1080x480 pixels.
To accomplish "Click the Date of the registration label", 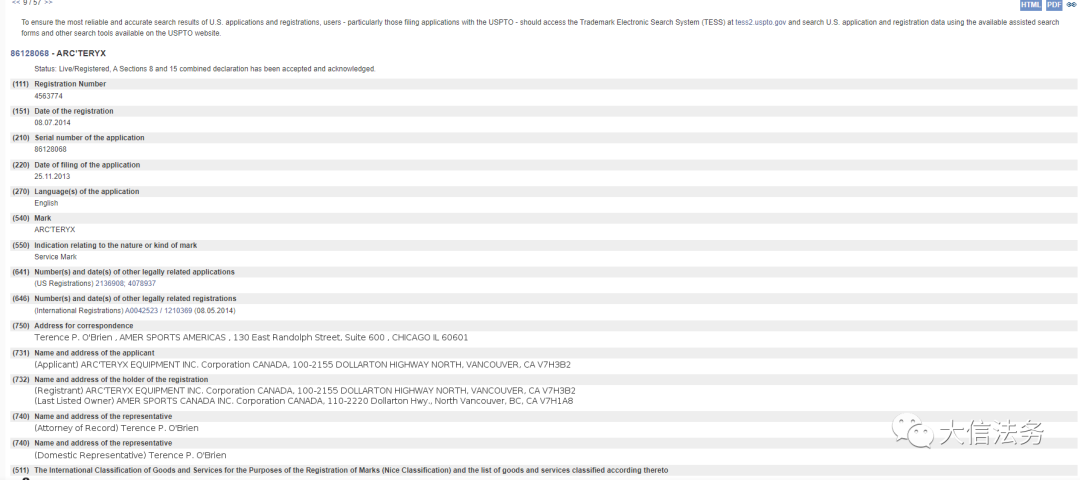I will pos(74,111).
